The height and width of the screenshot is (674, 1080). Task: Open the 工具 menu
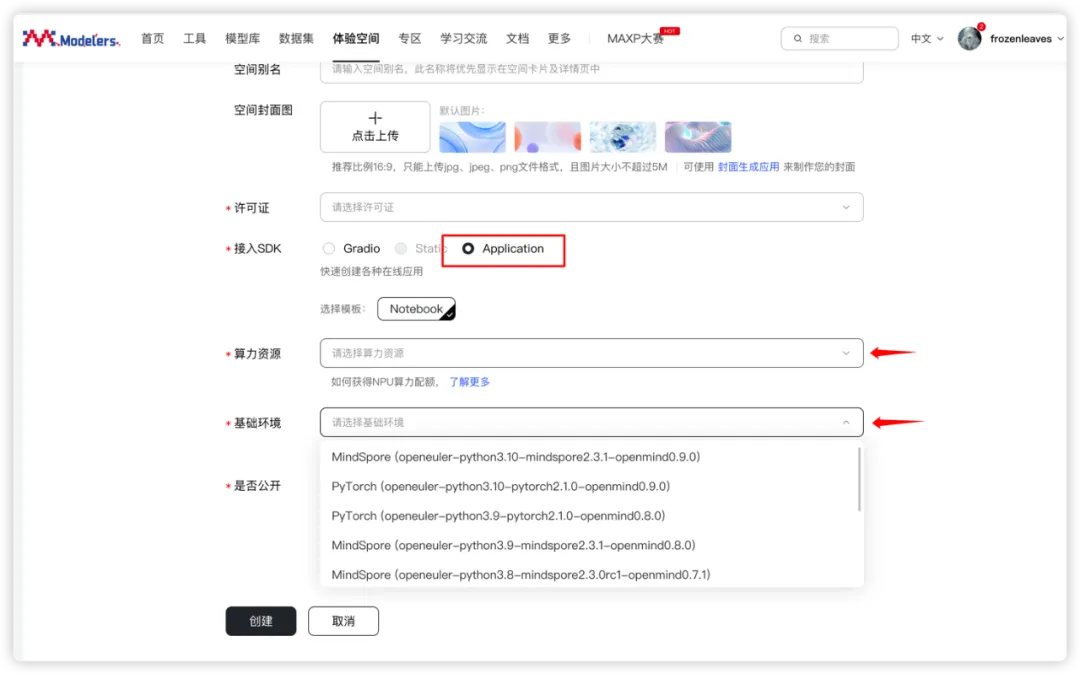point(194,39)
